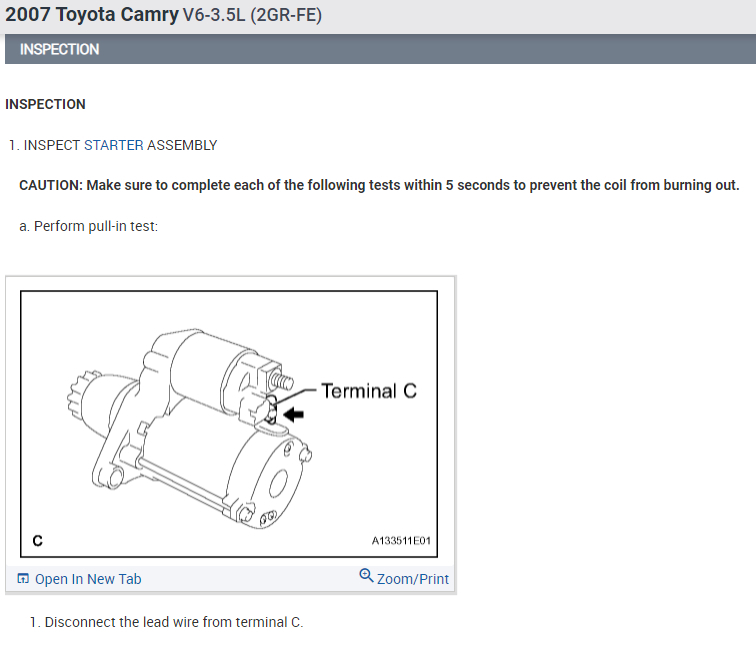
Task: Click the threaded stud on the starter drawing
Action: click(281, 382)
